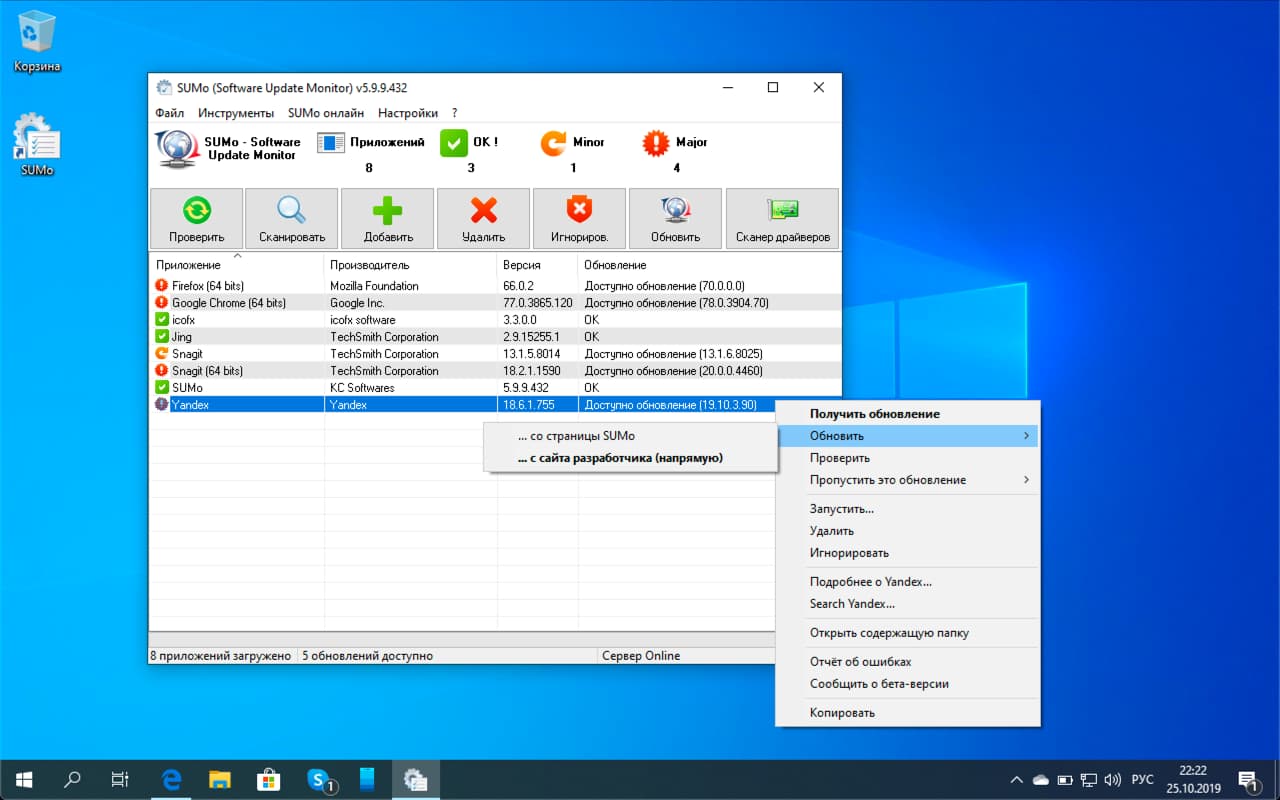Expand Пропустить это обновление submenu
The height and width of the screenshot is (800, 1280).
click(x=908, y=480)
